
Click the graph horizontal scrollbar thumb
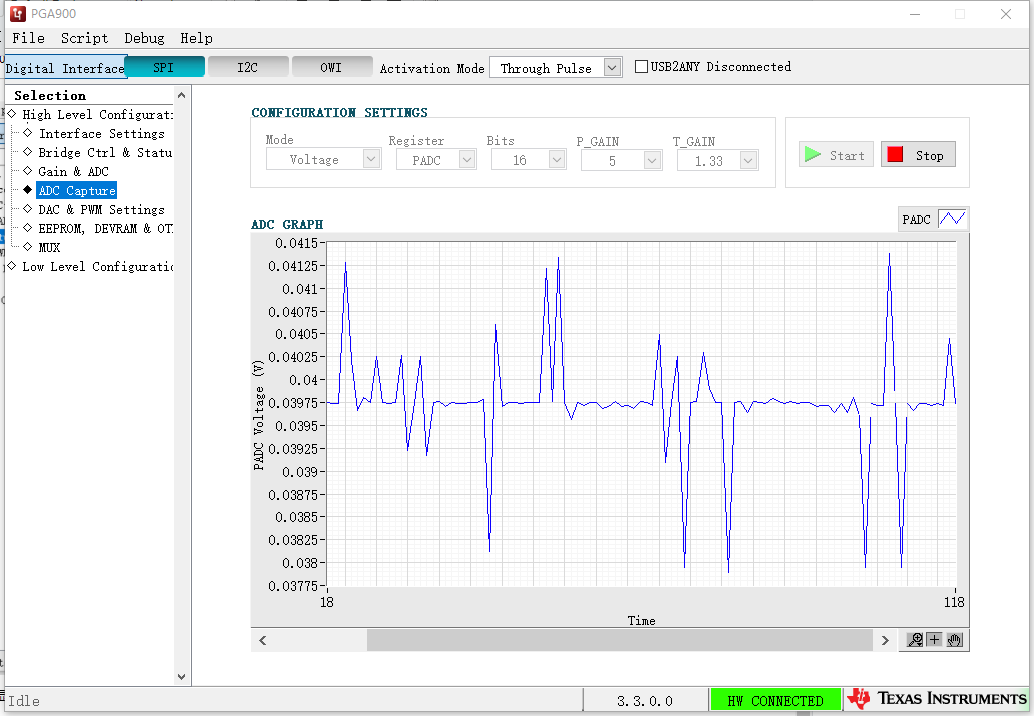620,640
